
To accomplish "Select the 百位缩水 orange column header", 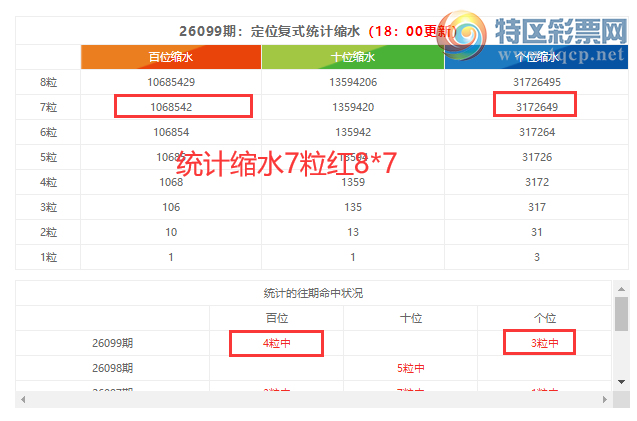I will click(171, 58).
